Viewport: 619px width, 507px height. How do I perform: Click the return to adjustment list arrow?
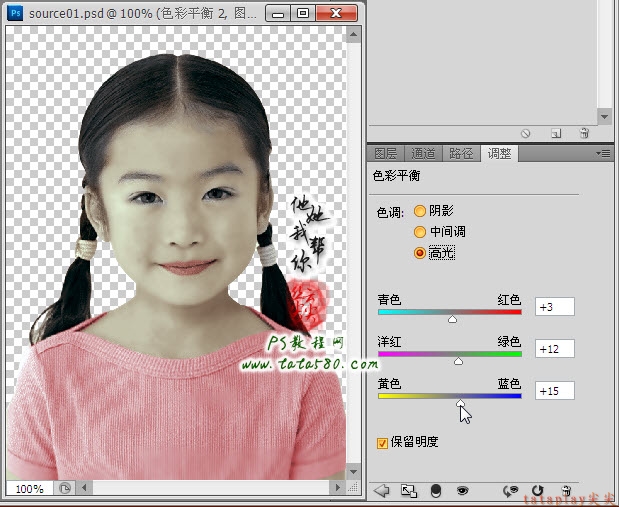[381, 491]
